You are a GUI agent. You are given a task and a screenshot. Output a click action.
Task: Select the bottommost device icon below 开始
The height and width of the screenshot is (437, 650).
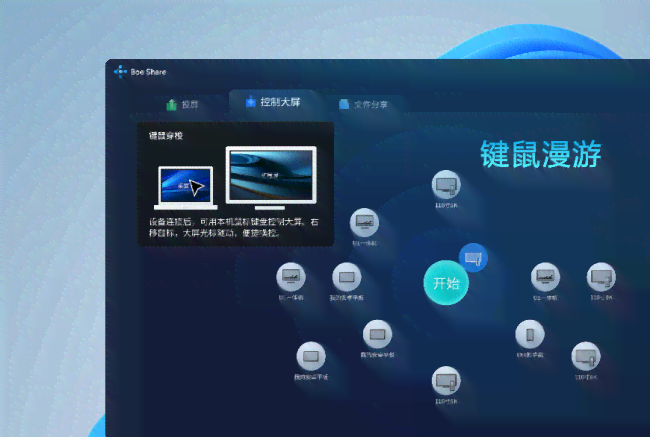(x=446, y=381)
